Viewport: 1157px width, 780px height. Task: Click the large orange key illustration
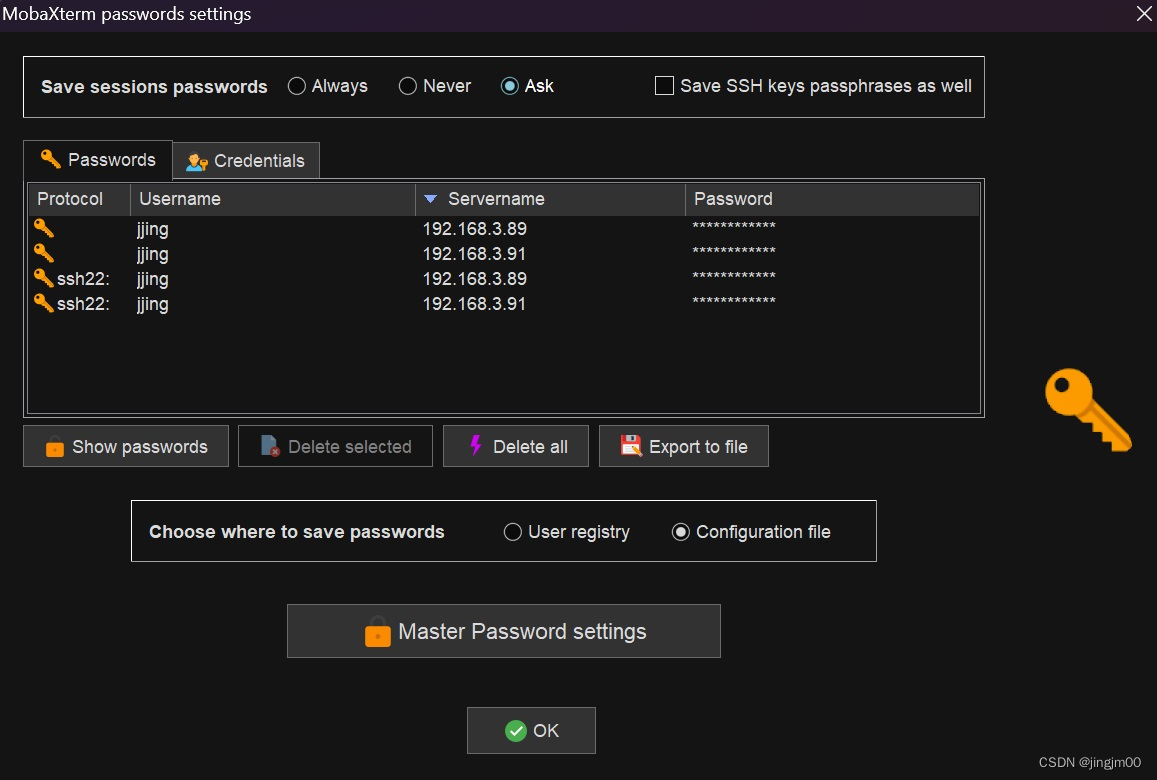1090,410
